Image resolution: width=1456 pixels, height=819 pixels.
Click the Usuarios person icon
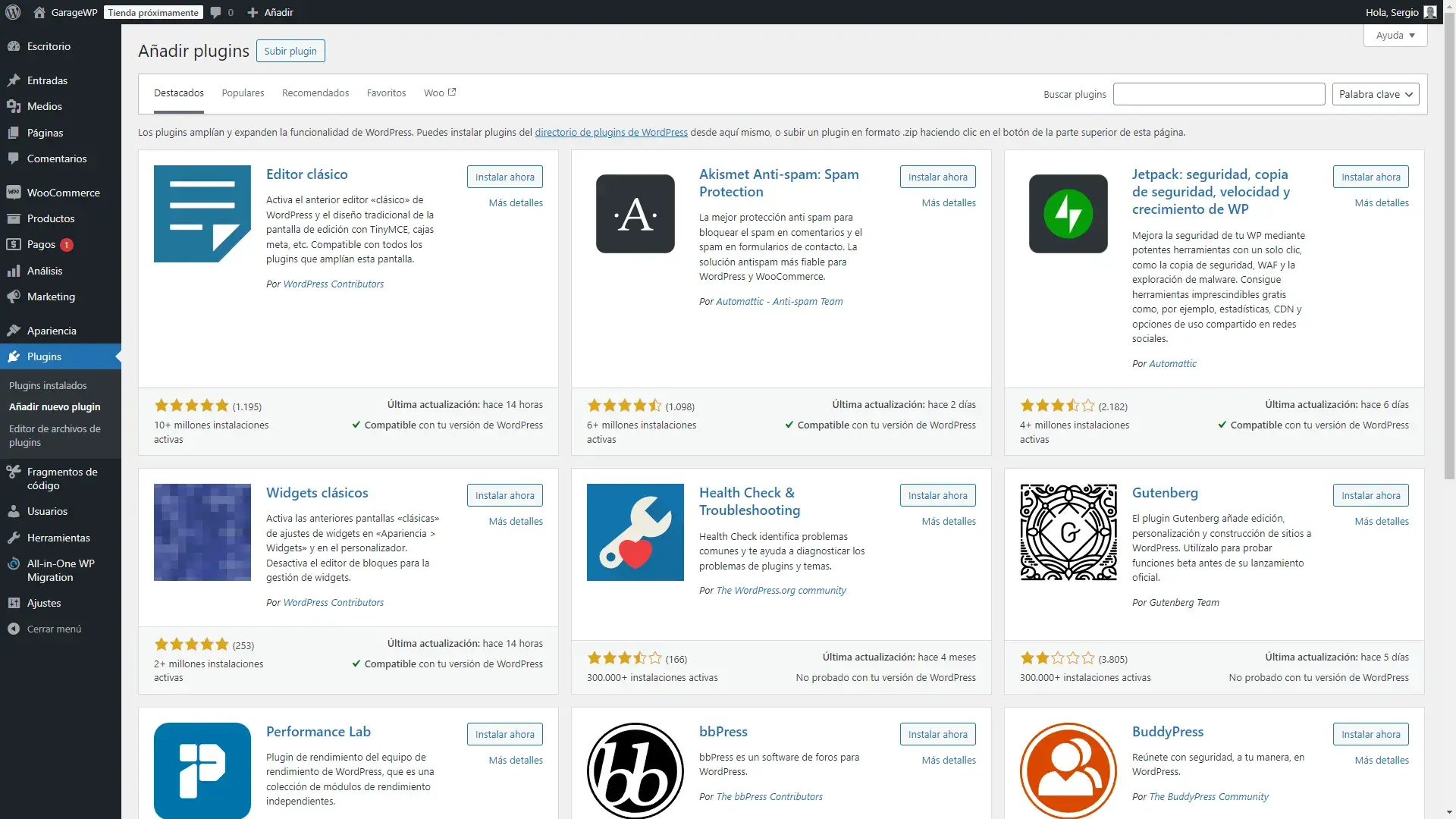(14, 511)
